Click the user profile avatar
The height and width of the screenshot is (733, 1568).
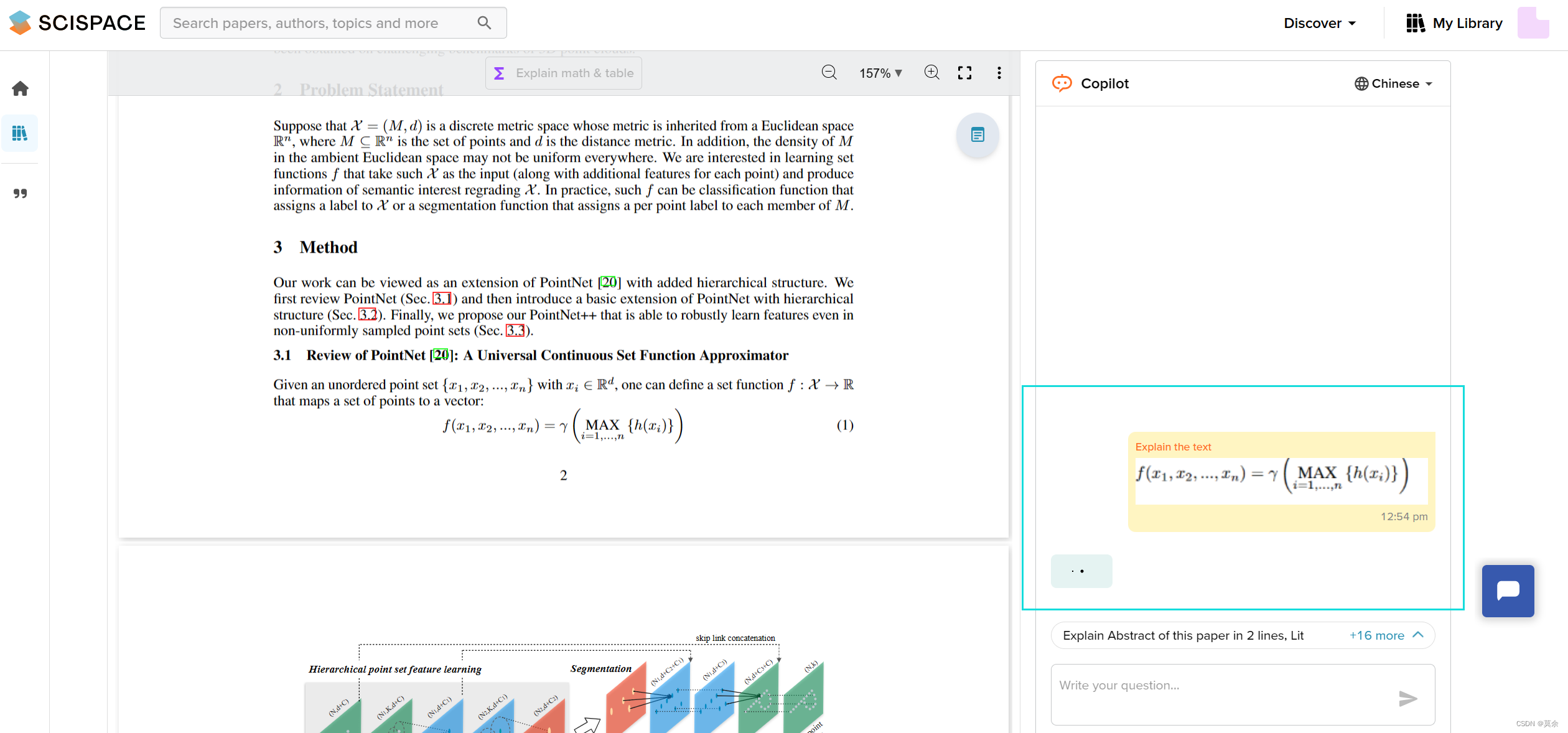[x=1533, y=23]
